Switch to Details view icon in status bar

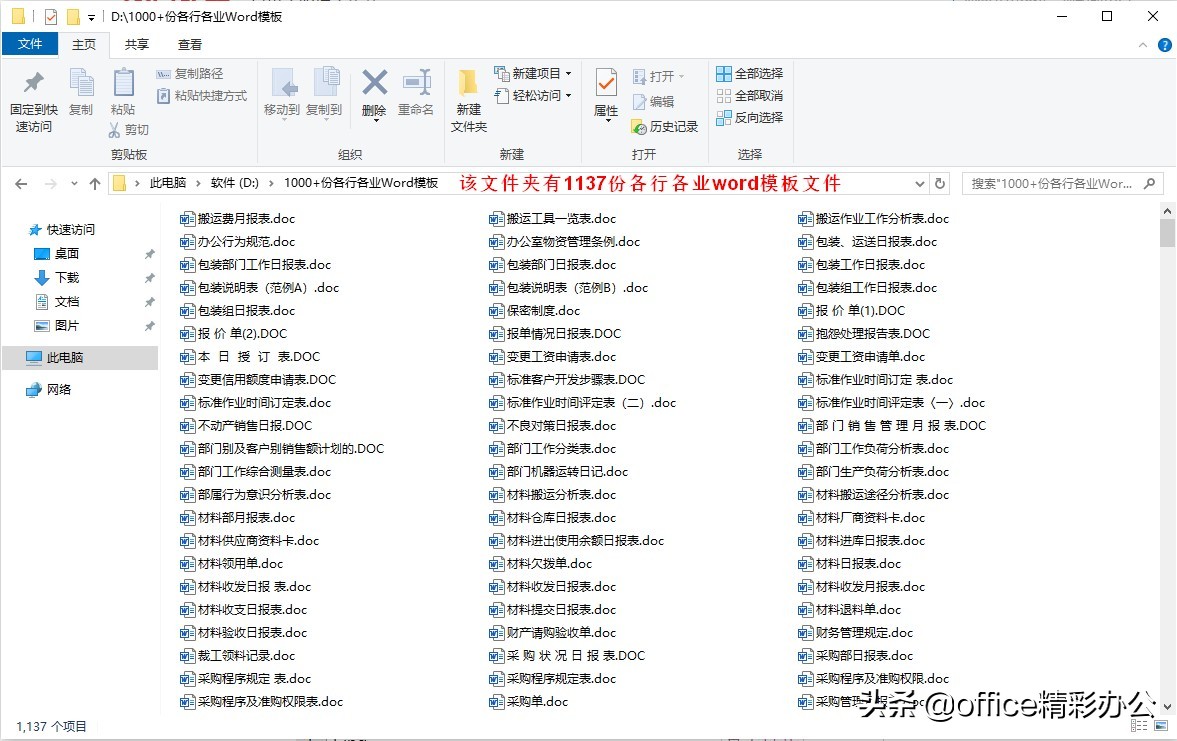pos(1139,726)
